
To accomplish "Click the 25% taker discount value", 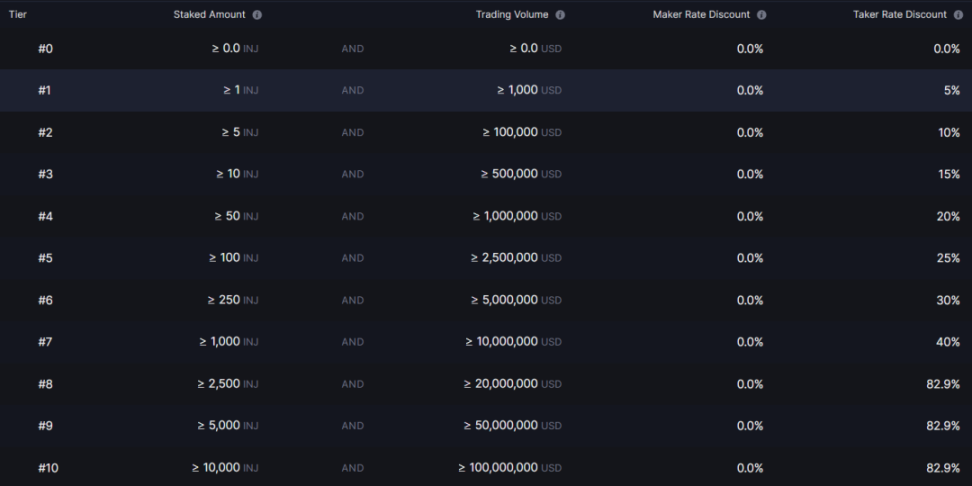I will coord(948,258).
